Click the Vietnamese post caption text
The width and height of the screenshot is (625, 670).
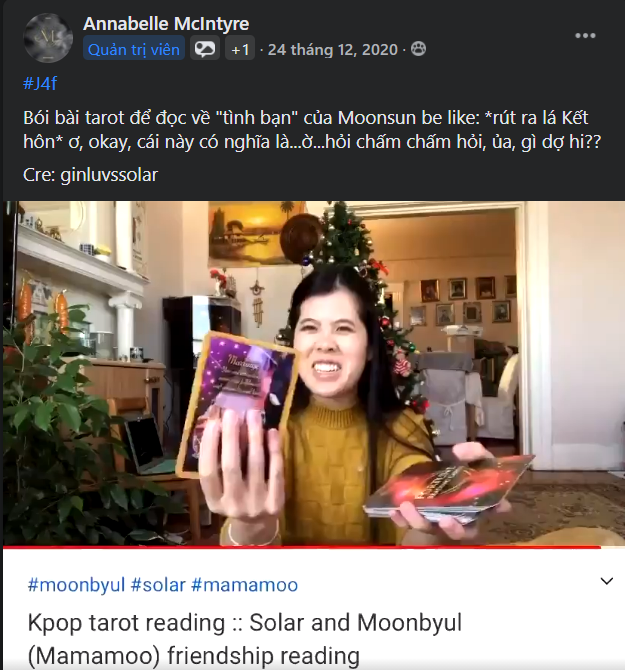point(312,129)
